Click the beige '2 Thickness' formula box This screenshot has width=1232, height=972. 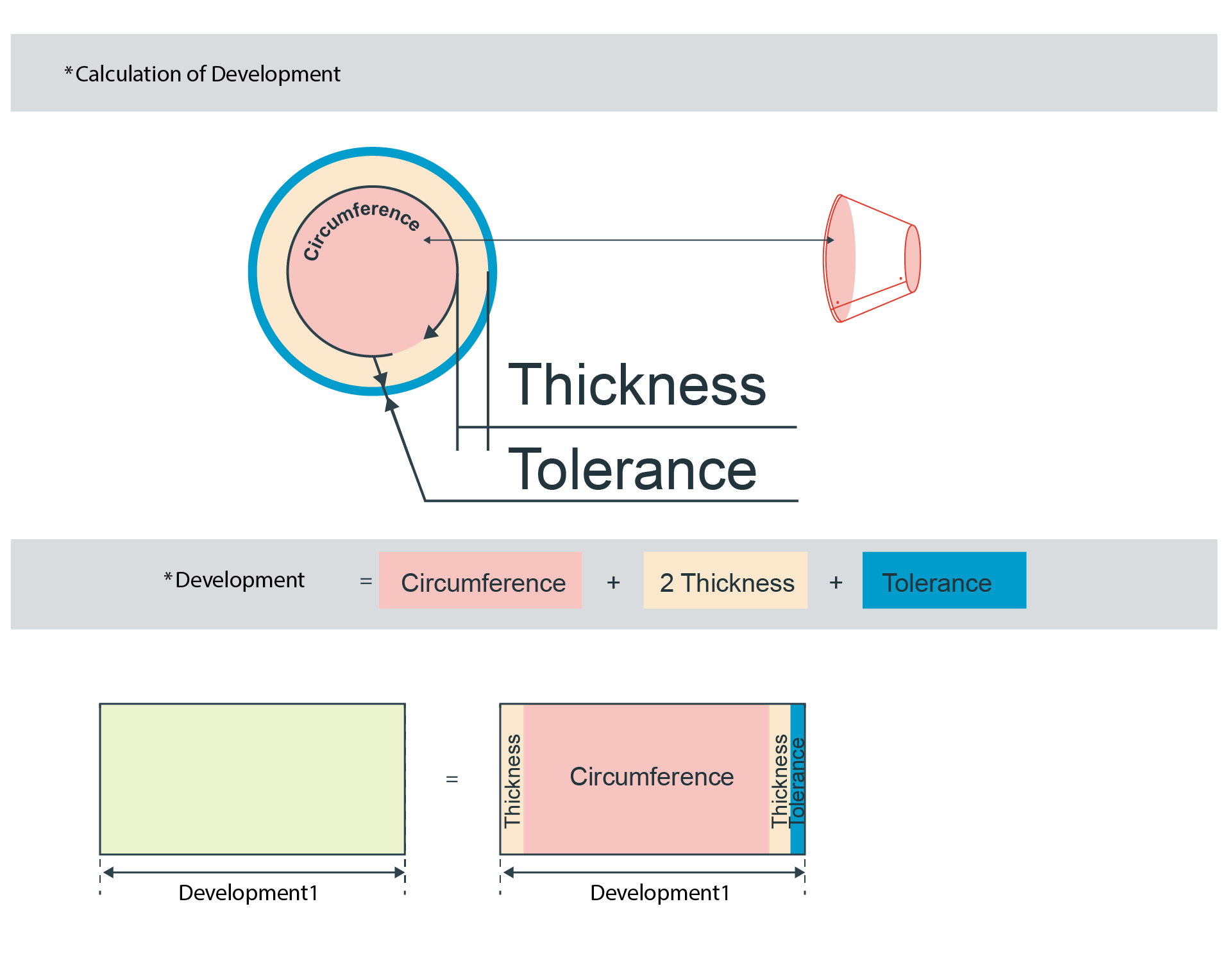[x=725, y=580]
